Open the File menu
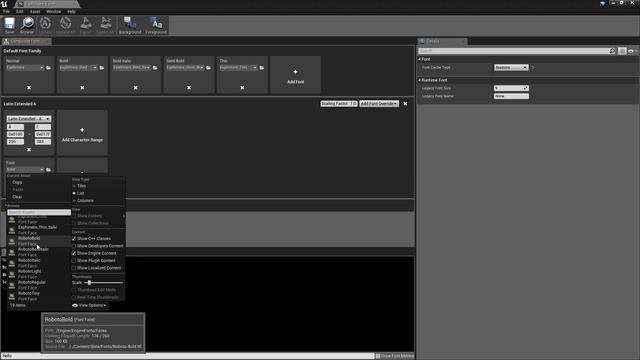Screen dimensions: 640x360 point(7,11)
